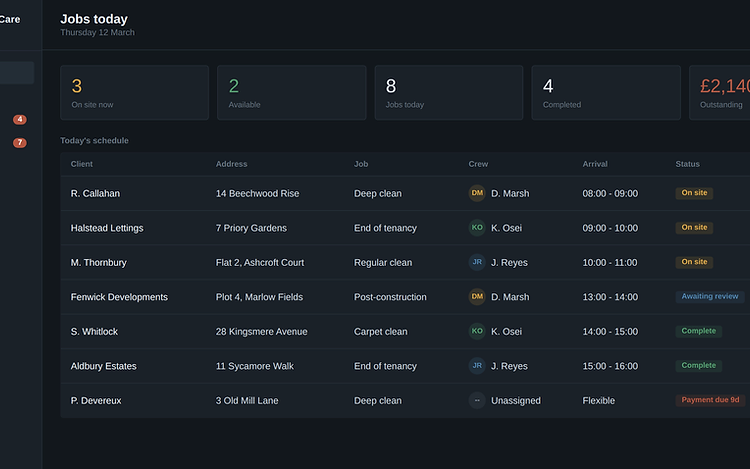The width and height of the screenshot is (750, 469).
Task: Click the sidebar badge showing 4
Action: (20, 119)
